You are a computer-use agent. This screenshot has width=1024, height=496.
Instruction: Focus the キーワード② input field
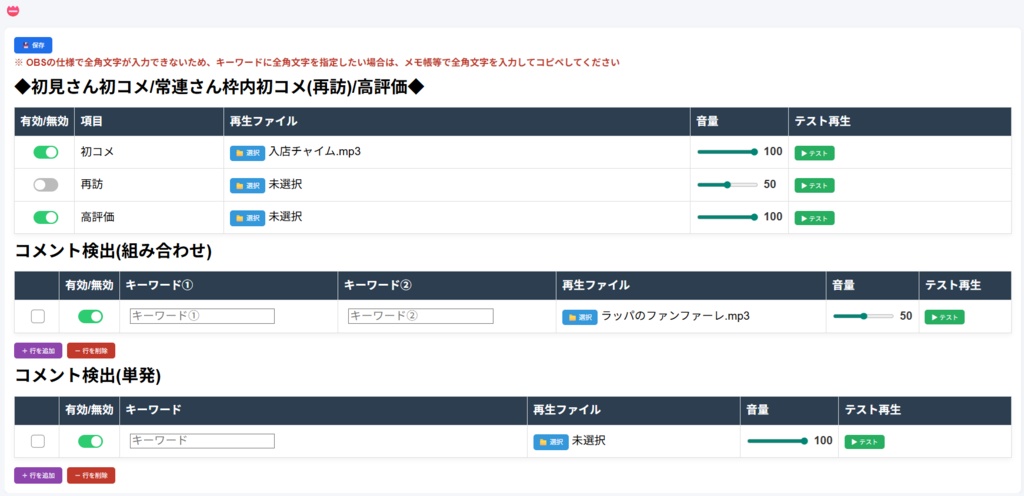pyautogui.click(x=421, y=316)
